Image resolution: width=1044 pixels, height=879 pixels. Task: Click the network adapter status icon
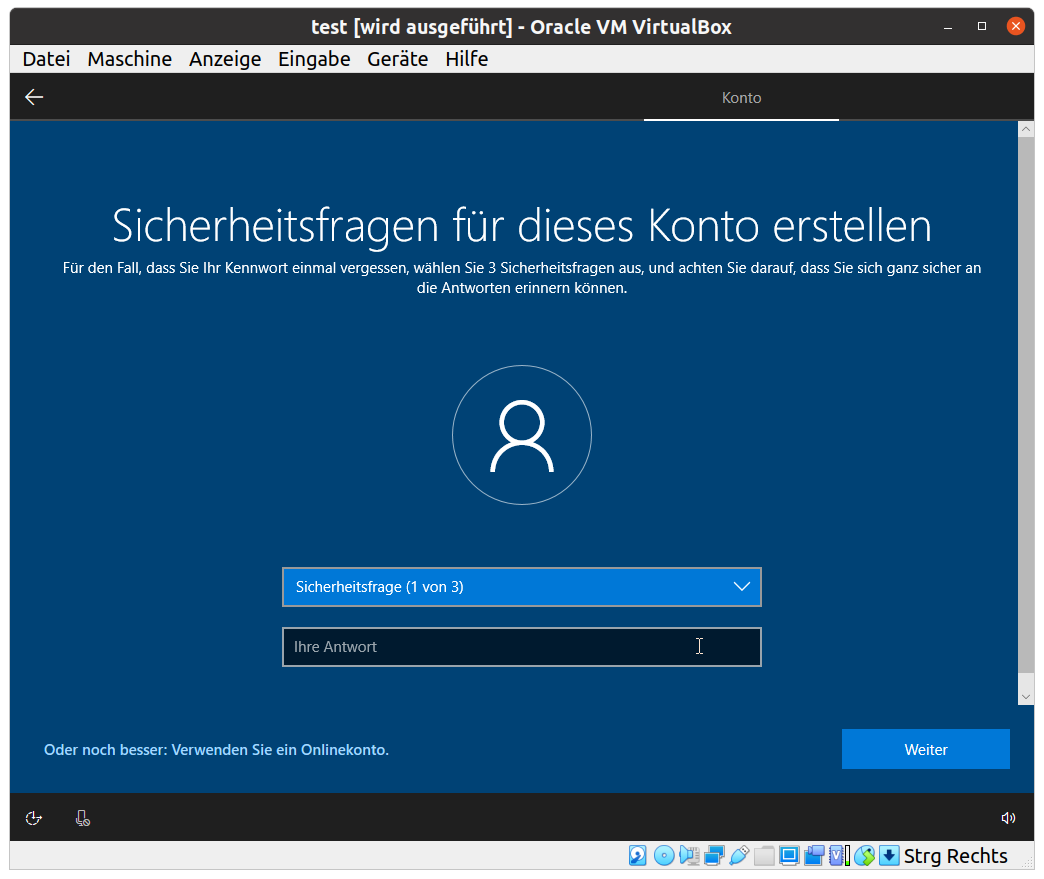click(x=714, y=856)
